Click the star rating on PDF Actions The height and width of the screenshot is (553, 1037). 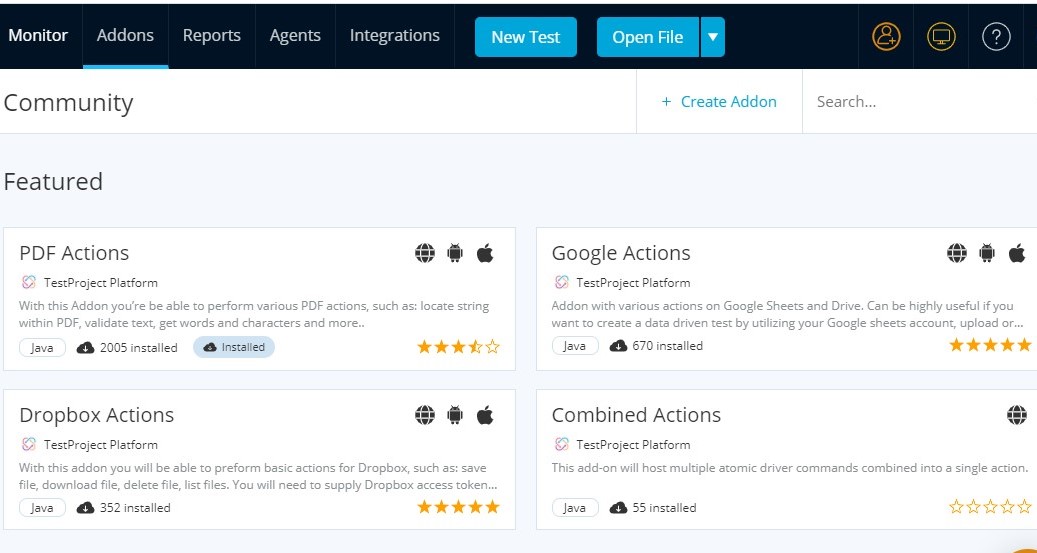click(x=458, y=347)
